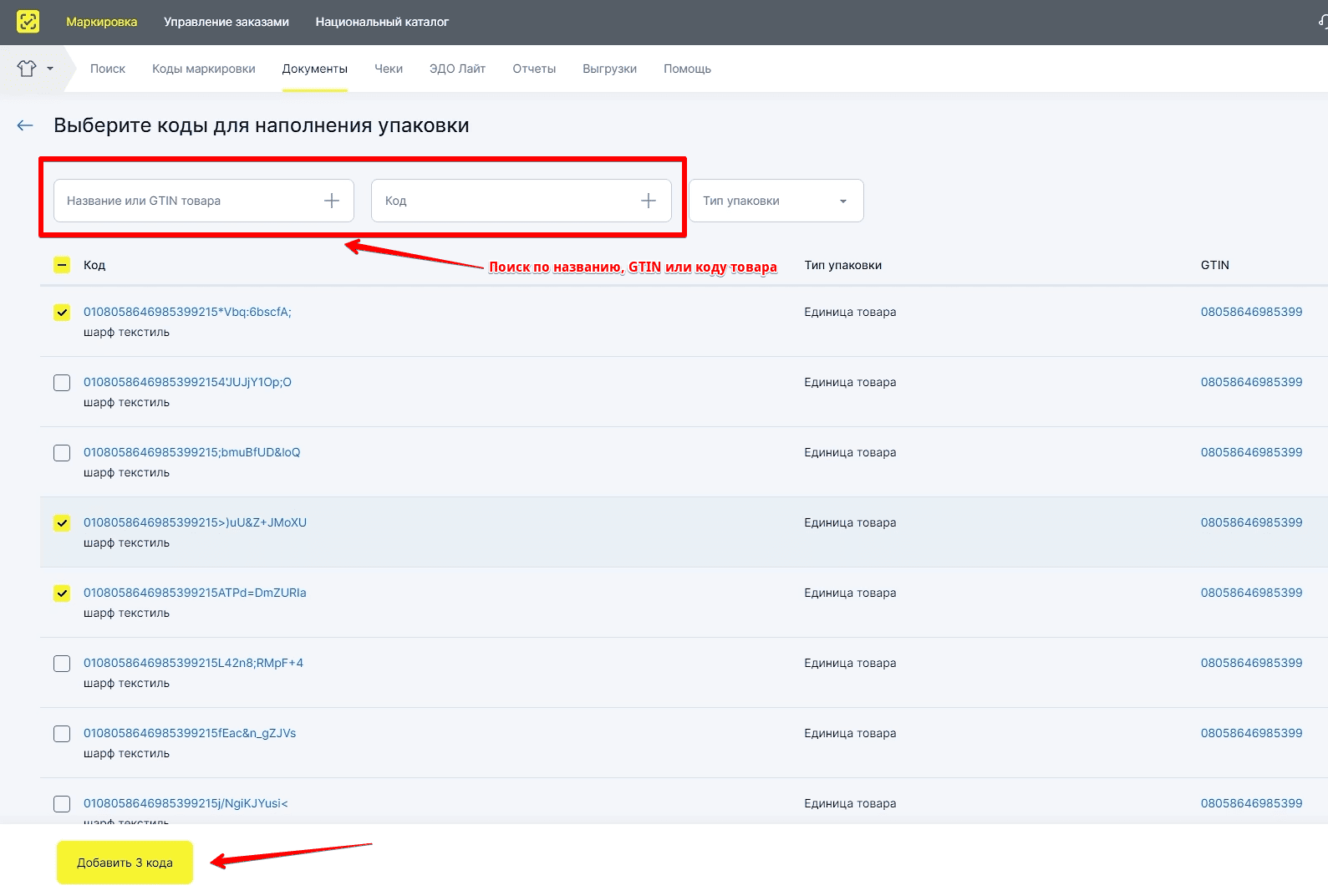
Task: Switch to the Поиск tab
Action: (x=108, y=69)
